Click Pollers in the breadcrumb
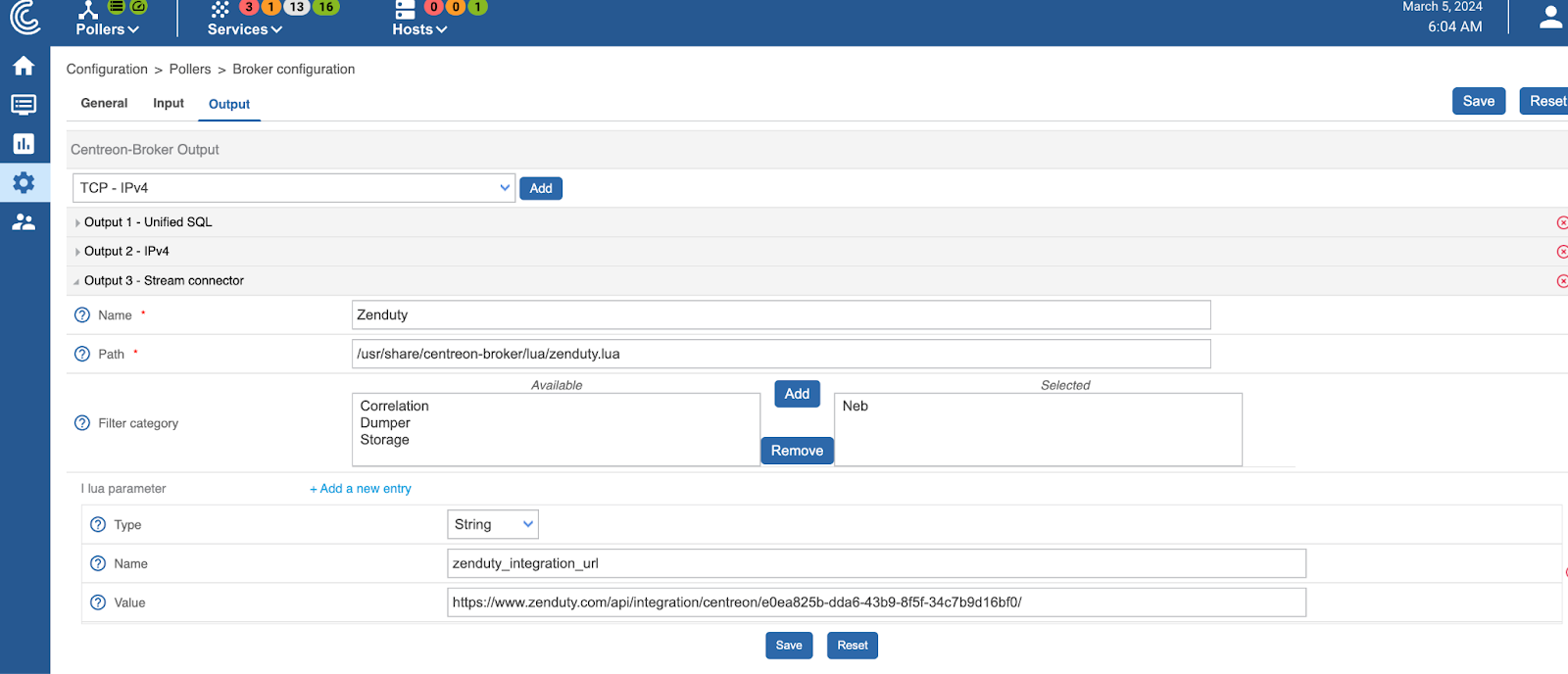 coord(190,70)
